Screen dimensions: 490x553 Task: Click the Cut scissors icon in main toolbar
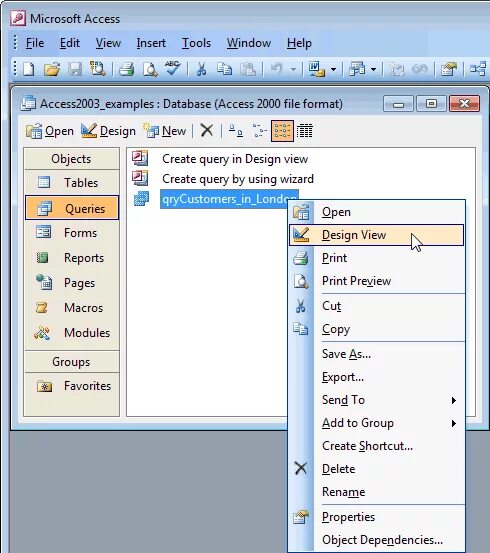[201, 69]
